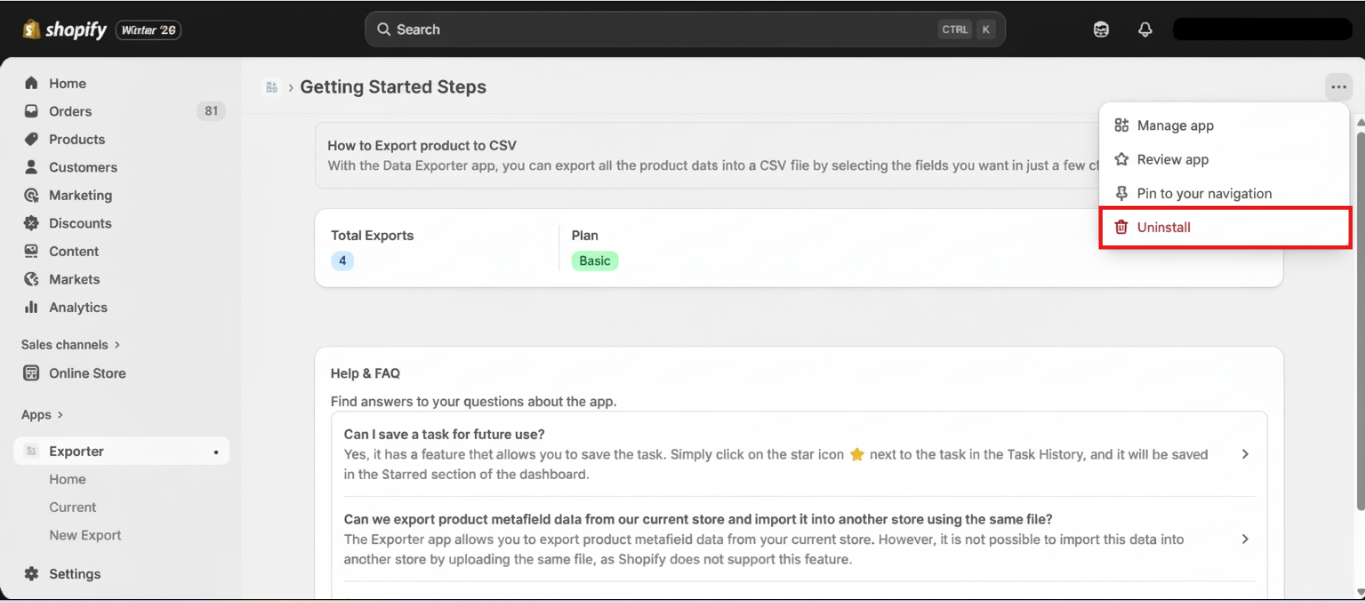This screenshot has height=603, width=1365.
Task: Click the Marketing icon
Action: [31, 195]
